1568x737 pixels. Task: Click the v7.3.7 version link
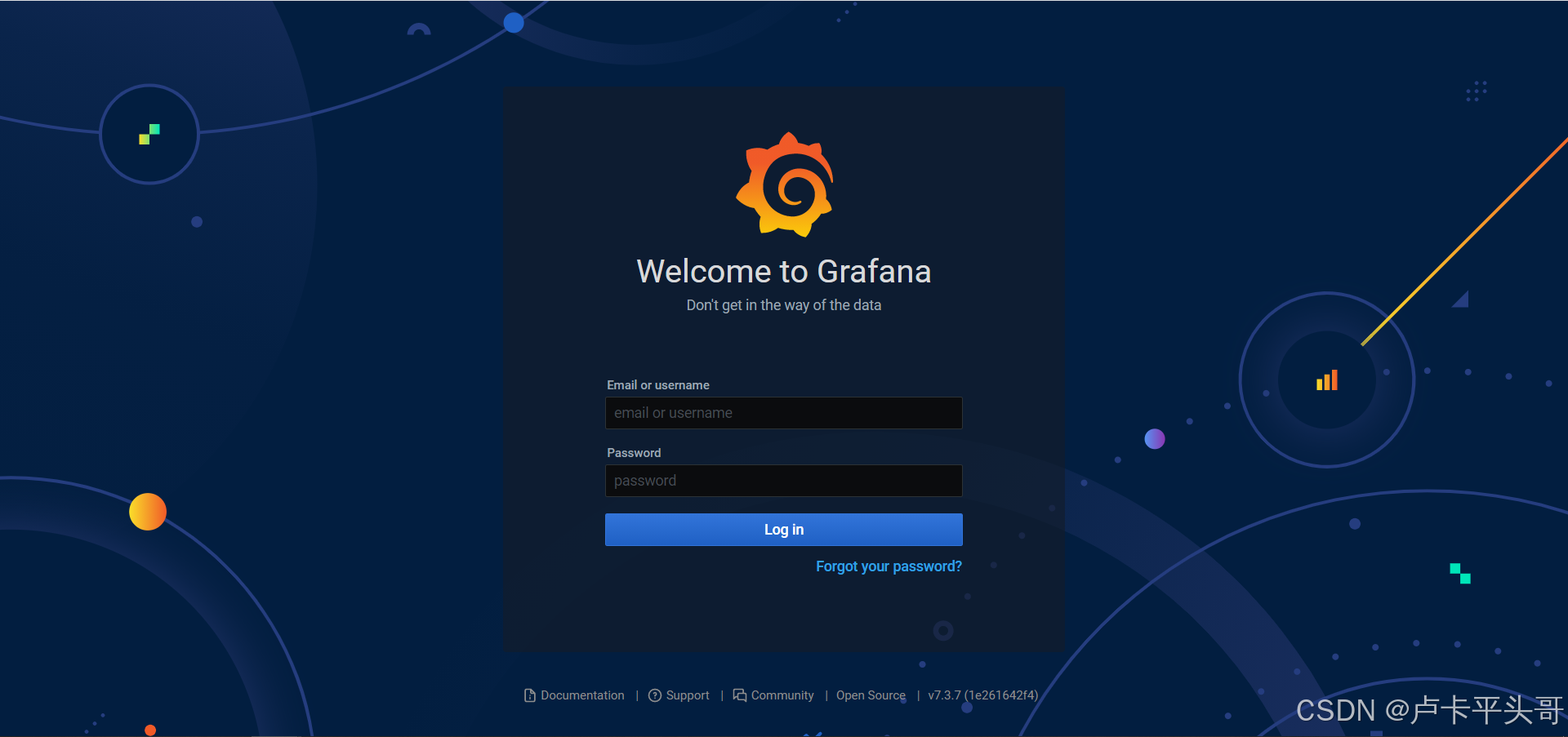982,695
